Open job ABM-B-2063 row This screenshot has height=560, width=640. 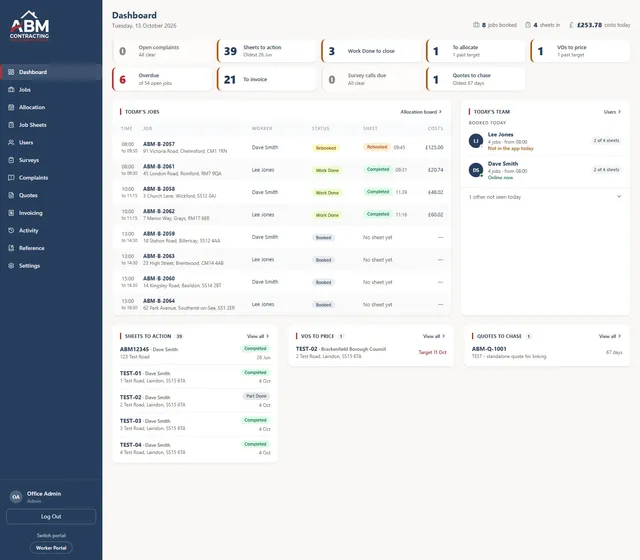coord(282,260)
